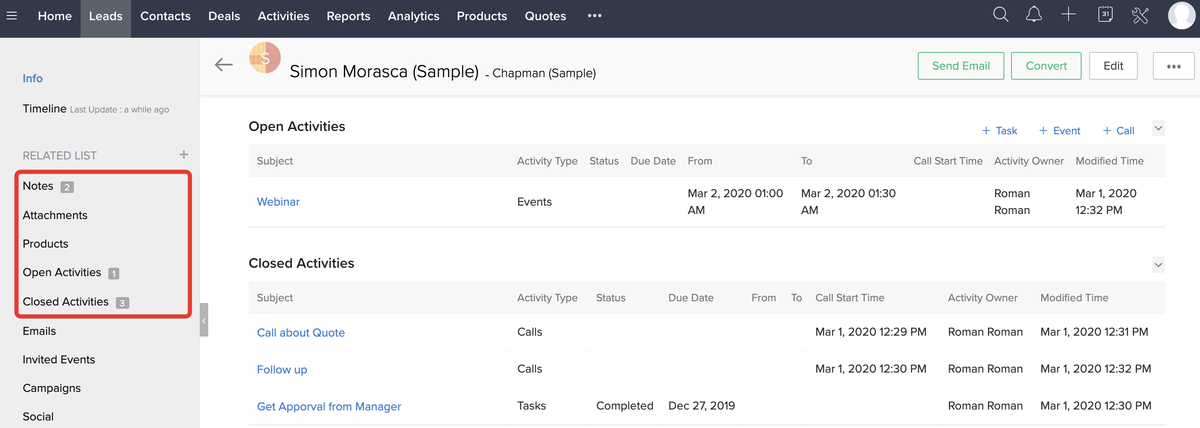Jump to Open Activities in sidebar
Viewport: 1200px width, 428px height.
pos(62,272)
